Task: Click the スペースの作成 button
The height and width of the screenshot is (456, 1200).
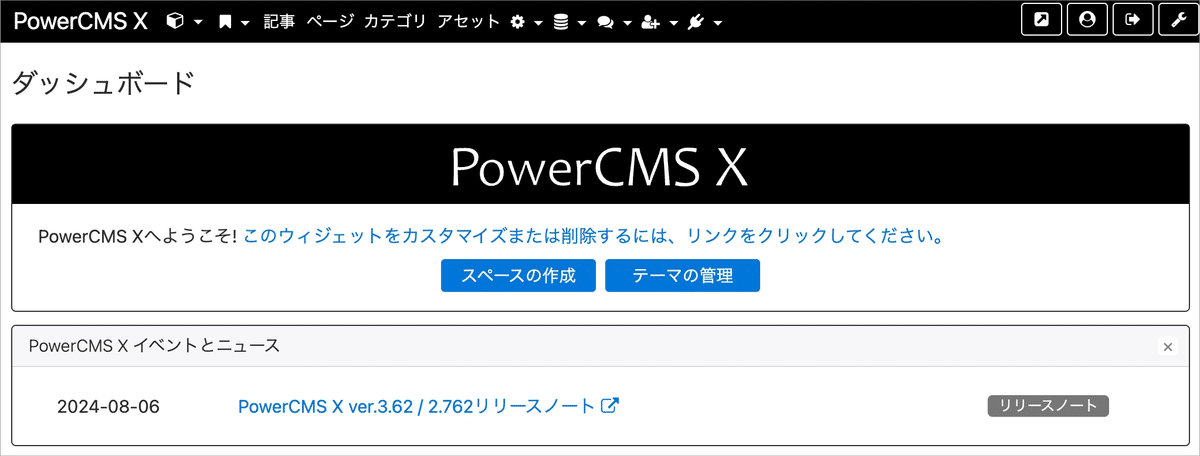Action: coord(519,276)
